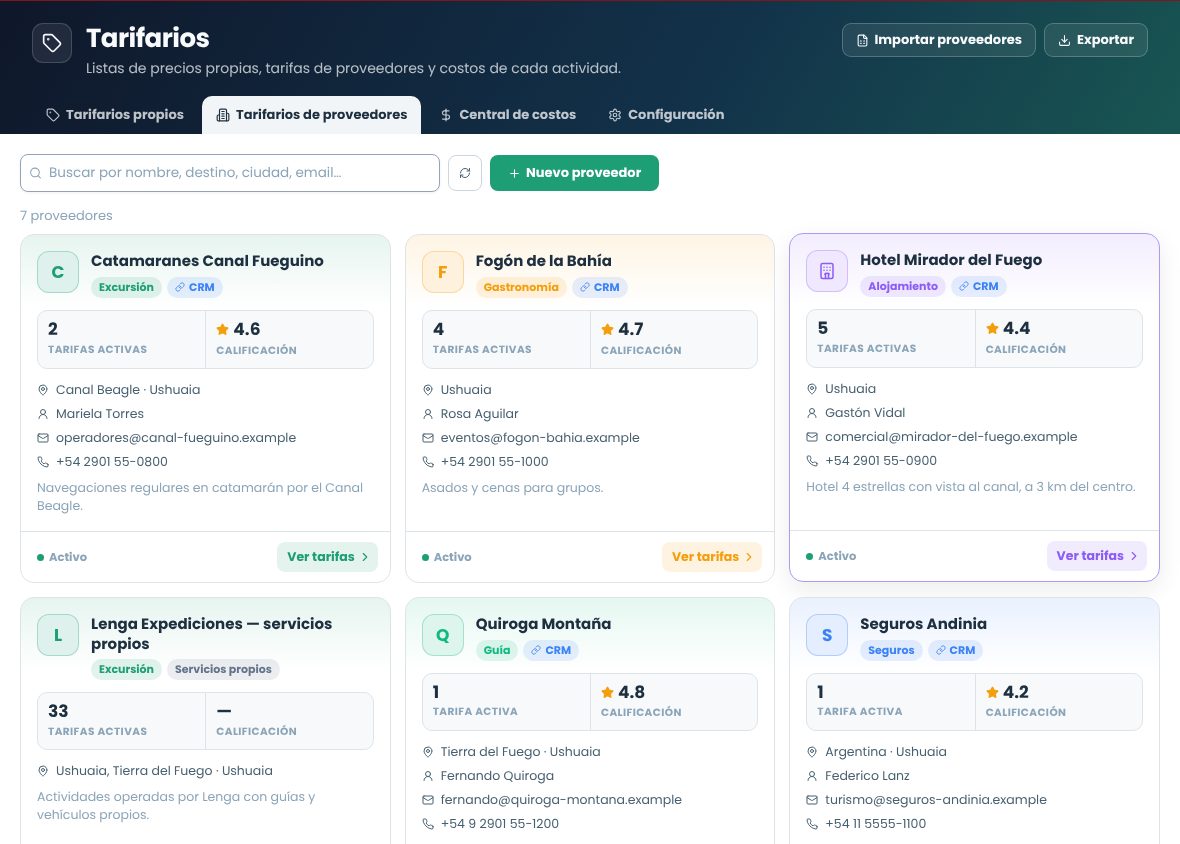The height and width of the screenshot is (844, 1180).
Task: Click the phone icon beside +54 2901 55-0900
Action: [812, 461]
